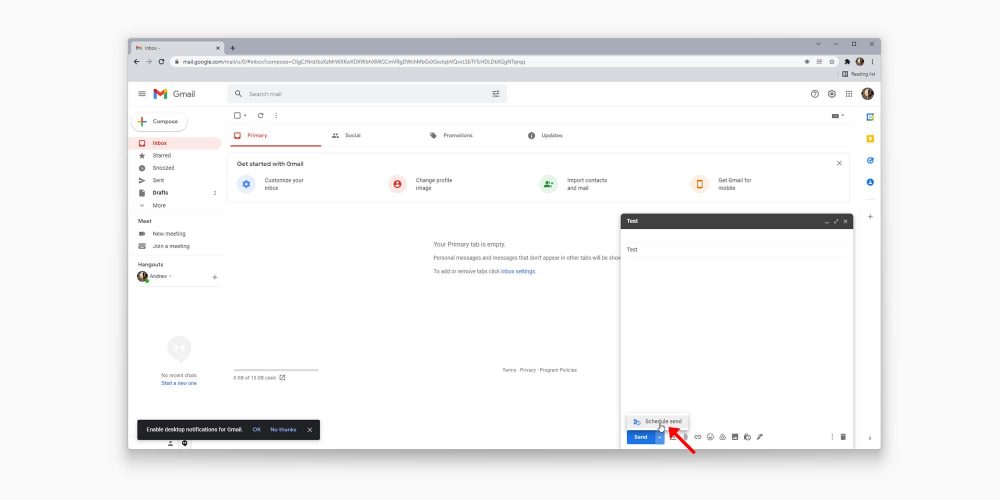This screenshot has width=1000, height=500.
Task: Show search options in the search bar
Action: 495,94
